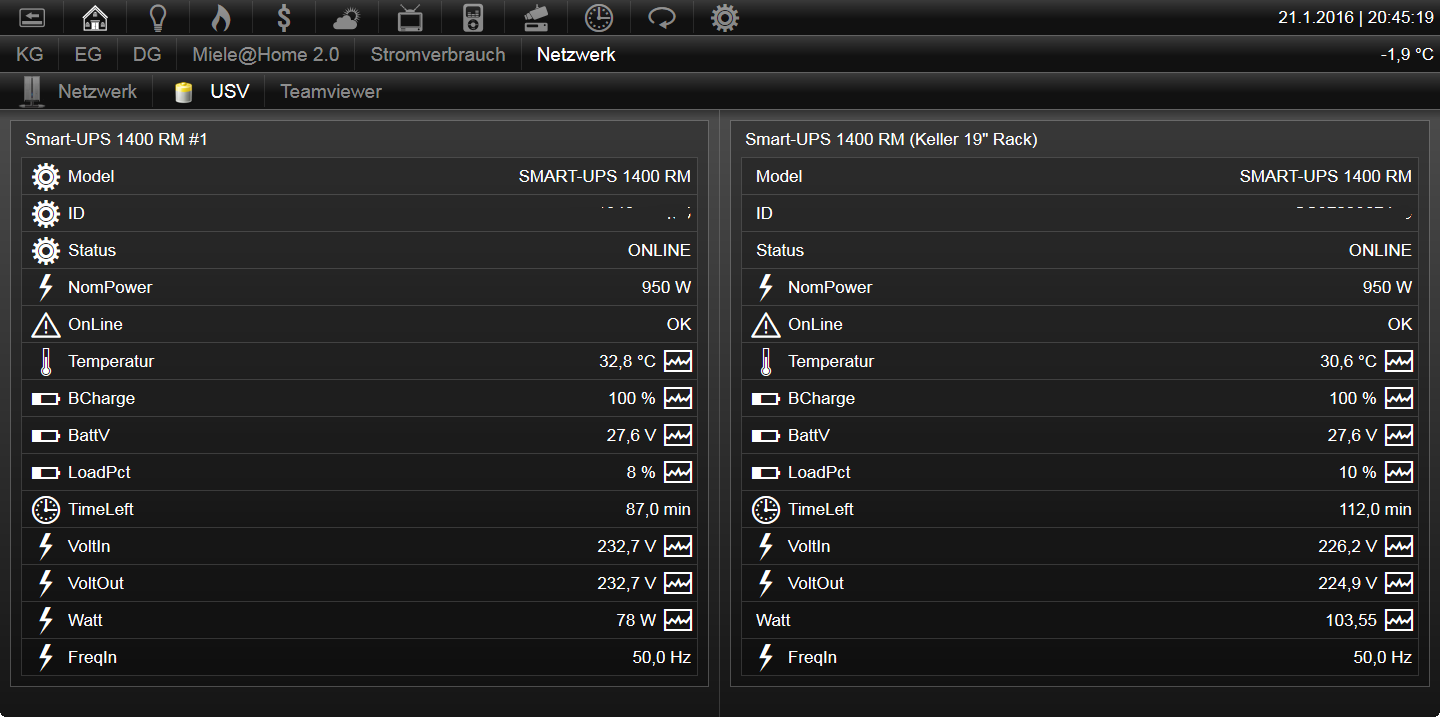The height and width of the screenshot is (717, 1440).
Task: Click the 87,0 min TimeLeft value
Action: tap(658, 509)
